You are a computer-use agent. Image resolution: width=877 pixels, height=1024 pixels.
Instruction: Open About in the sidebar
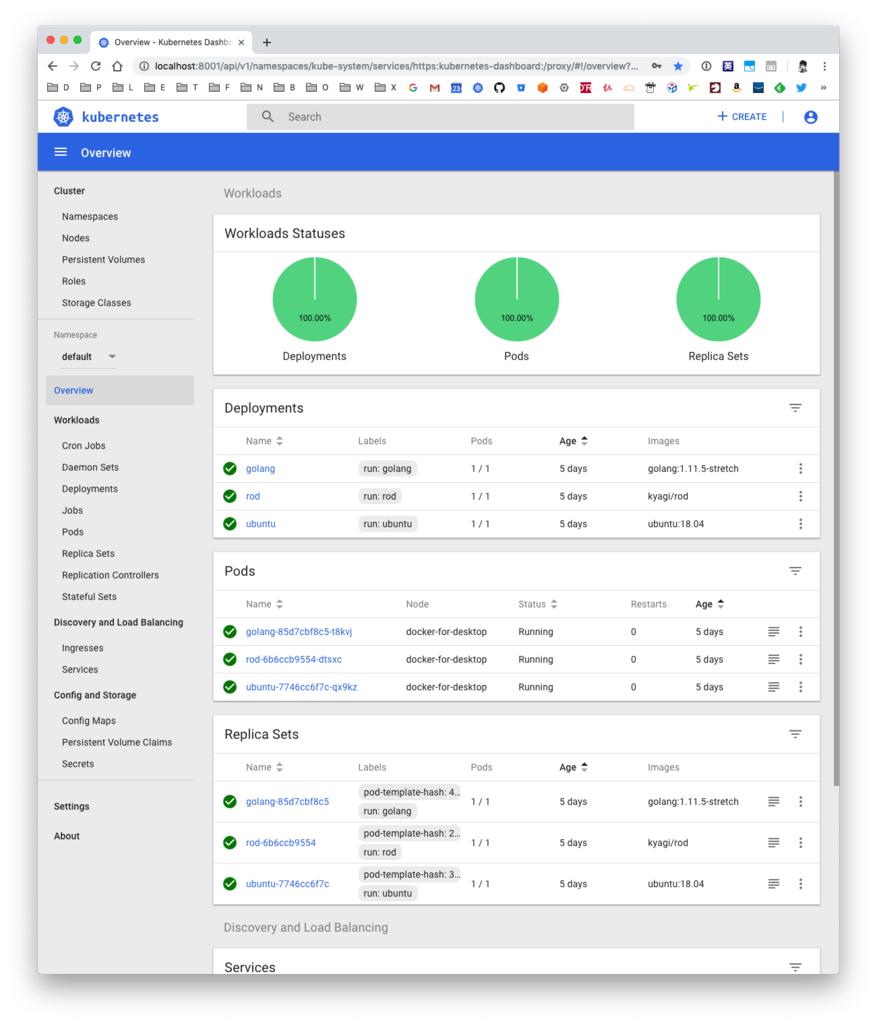tap(67, 835)
